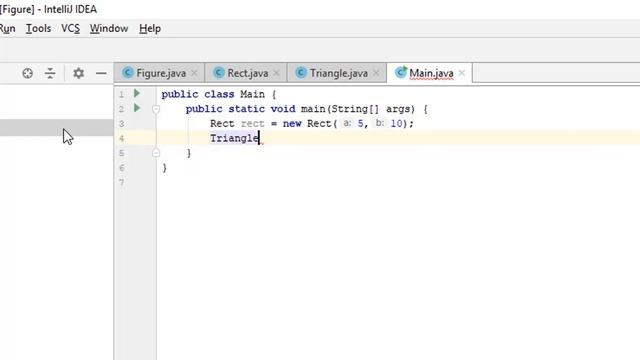Click the run arrow beside main method line
640x360 pixels.
[137, 108]
